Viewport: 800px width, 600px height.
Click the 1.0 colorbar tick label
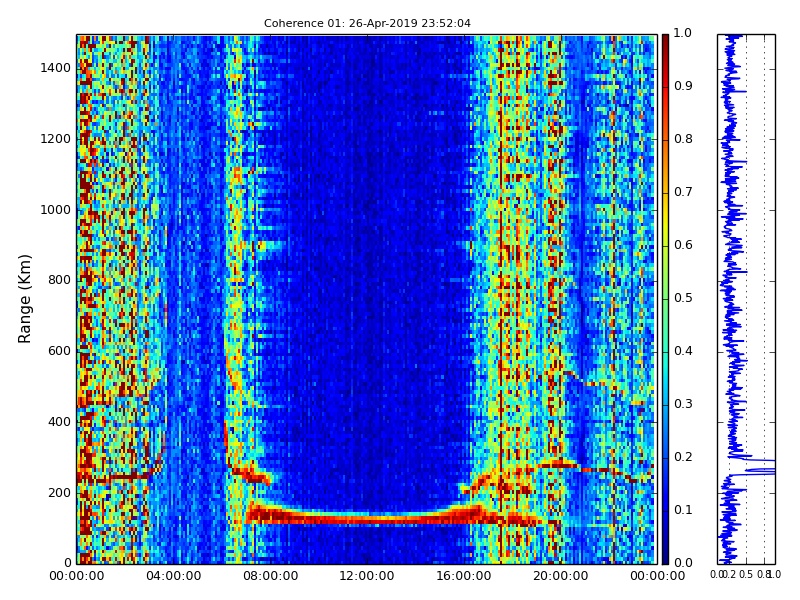click(683, 33)
